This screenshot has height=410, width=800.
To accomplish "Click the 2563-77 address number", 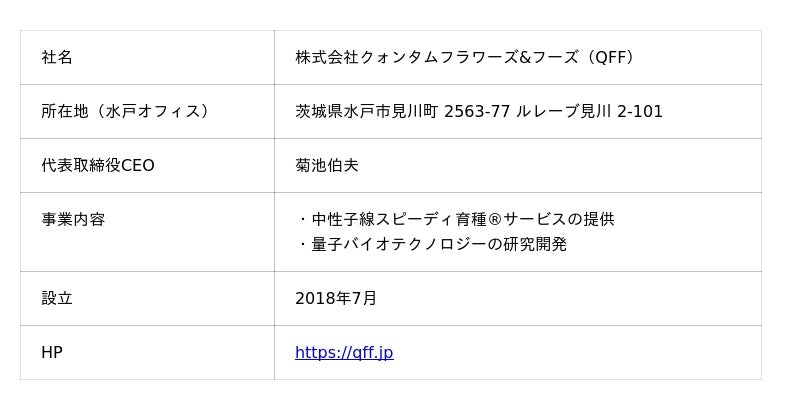I will point(477,111).
